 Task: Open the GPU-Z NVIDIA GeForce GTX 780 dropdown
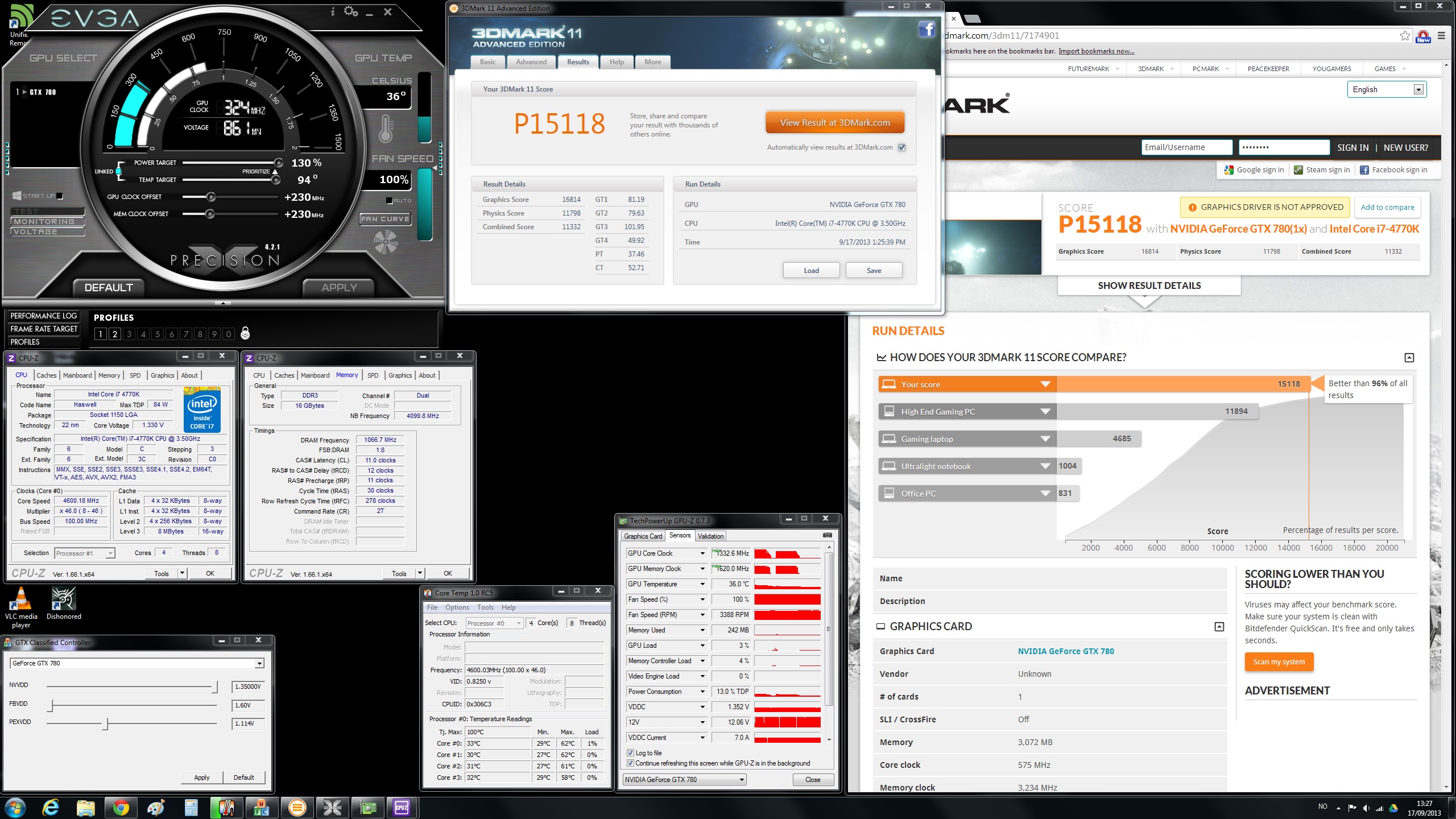(685, 780)
